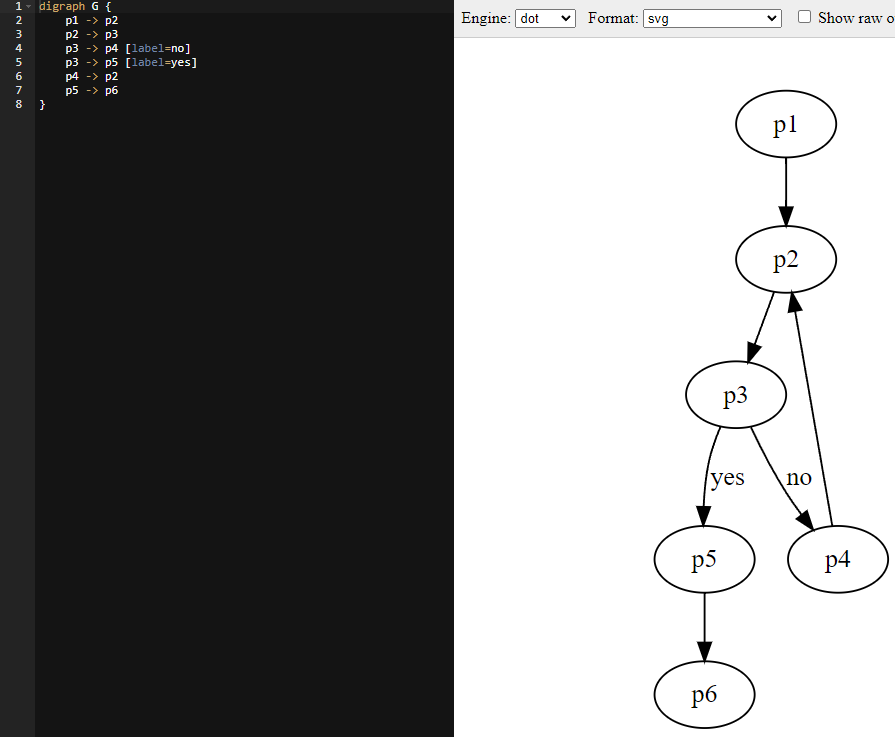
Task: Select the p4 node in the diagram
Action: point(837,559)
